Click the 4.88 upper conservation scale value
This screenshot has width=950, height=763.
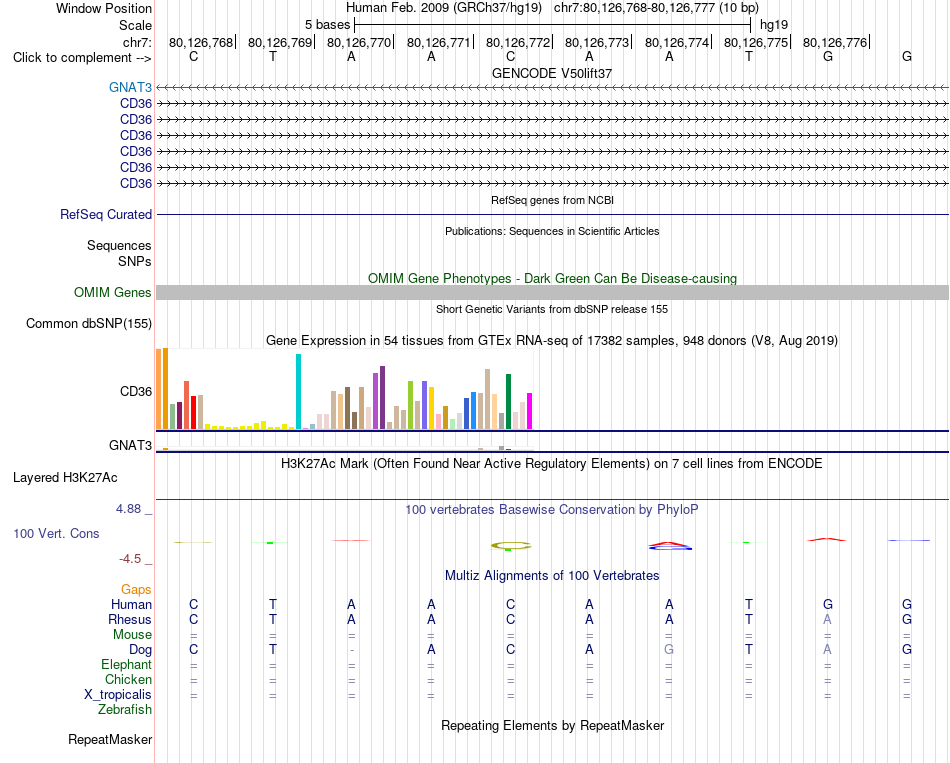[128, 509]
